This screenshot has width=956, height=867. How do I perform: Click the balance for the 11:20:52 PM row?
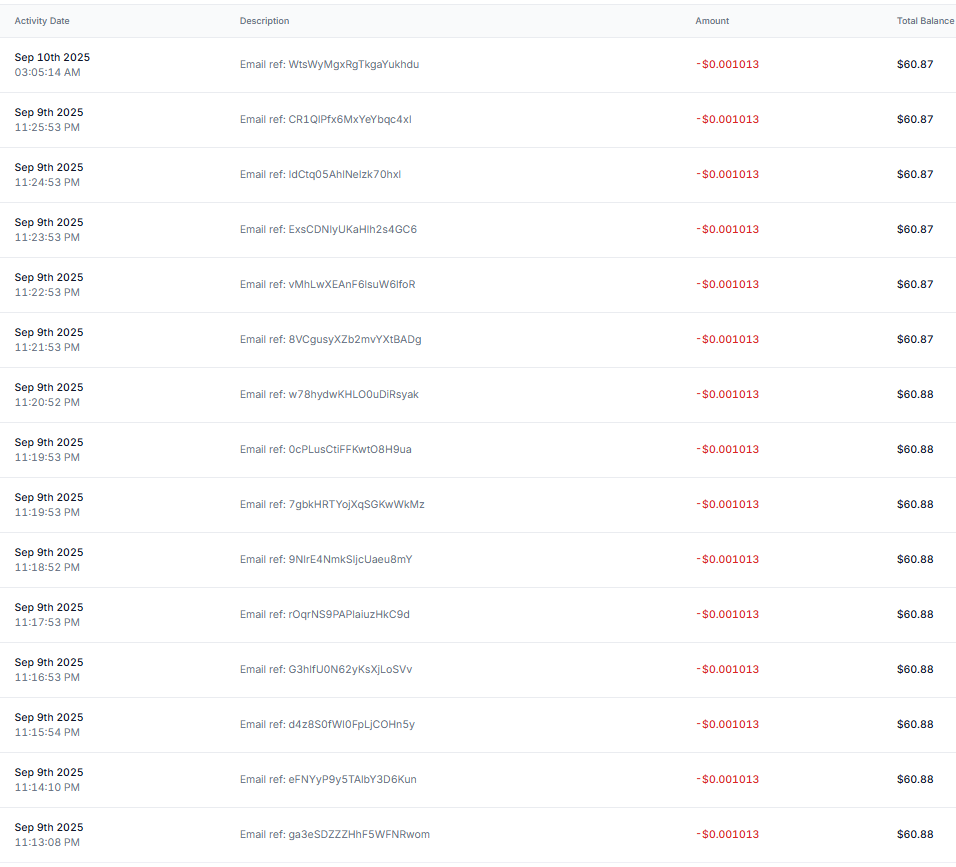(x=914, y=395)
